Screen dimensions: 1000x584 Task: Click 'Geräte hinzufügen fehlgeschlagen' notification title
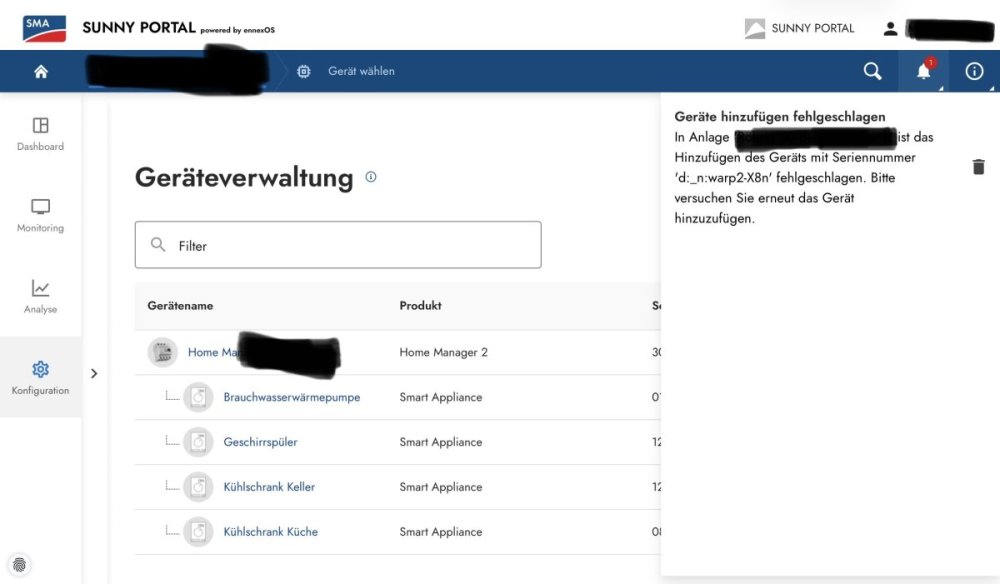[780, 117]
